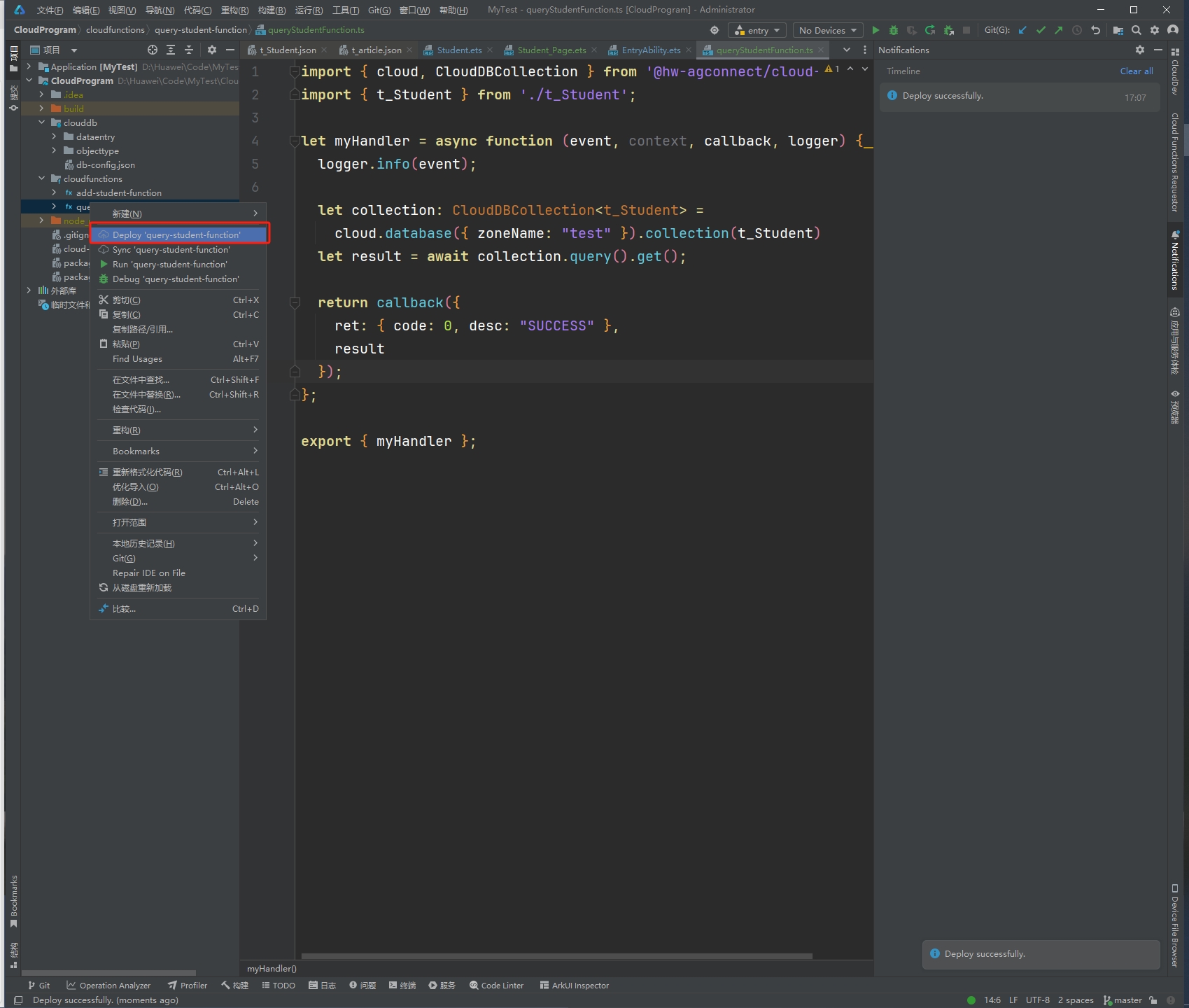Click Select Opened File crosshair in project panel

[153, 50]
